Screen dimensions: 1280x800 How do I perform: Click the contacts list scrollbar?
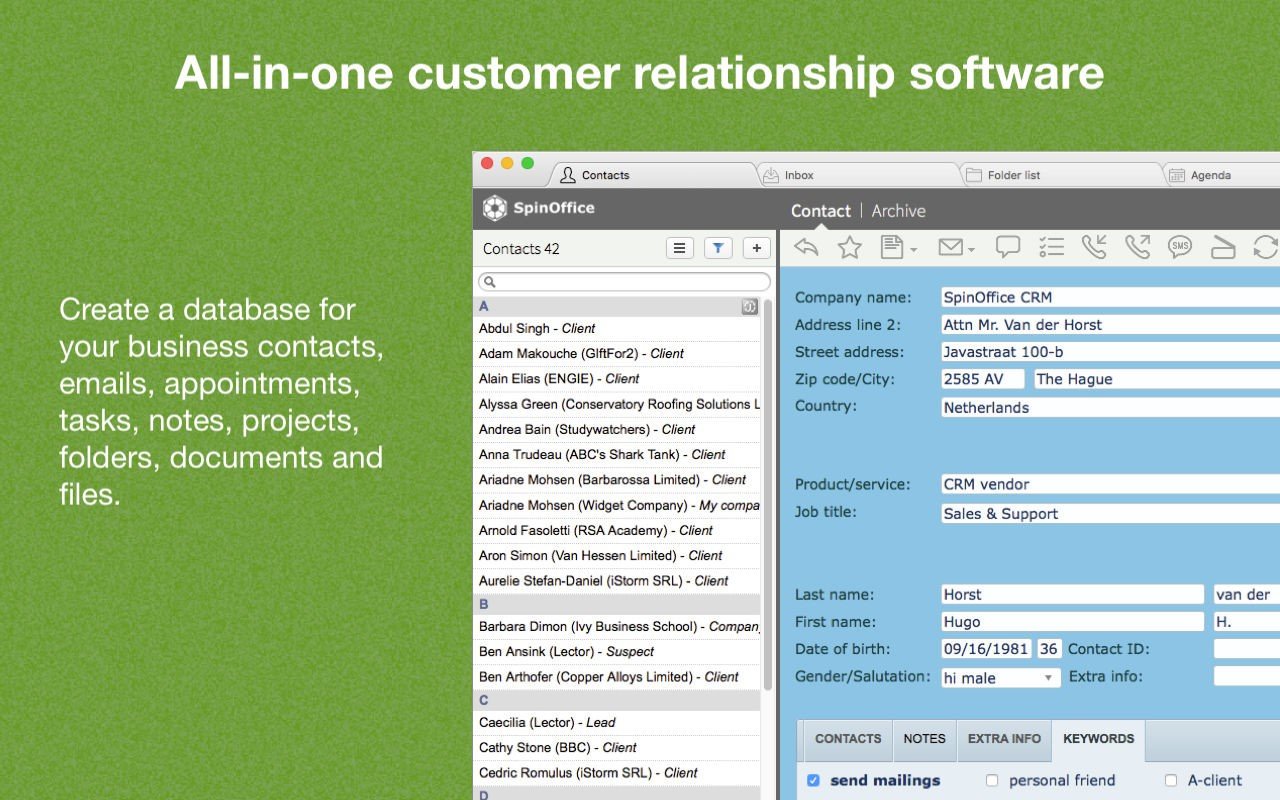pos(768,495)
